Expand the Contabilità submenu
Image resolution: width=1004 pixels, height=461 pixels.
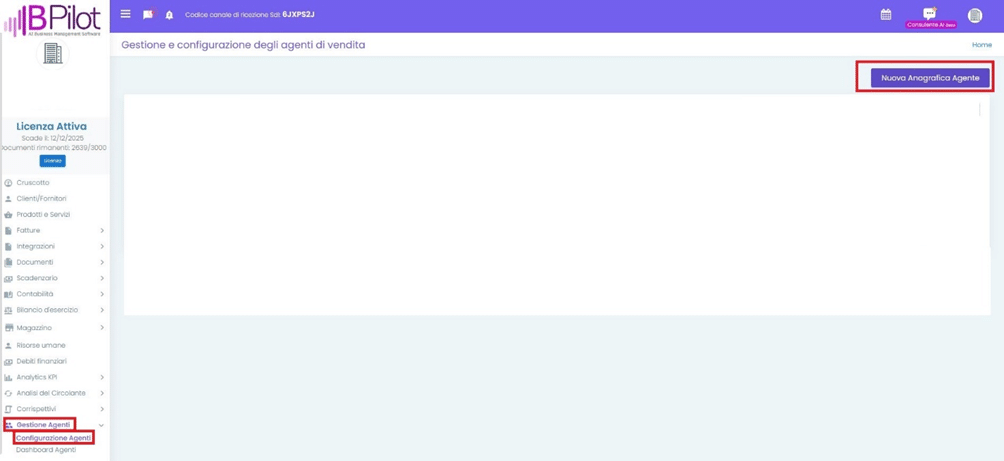click(x=102, y=294)
